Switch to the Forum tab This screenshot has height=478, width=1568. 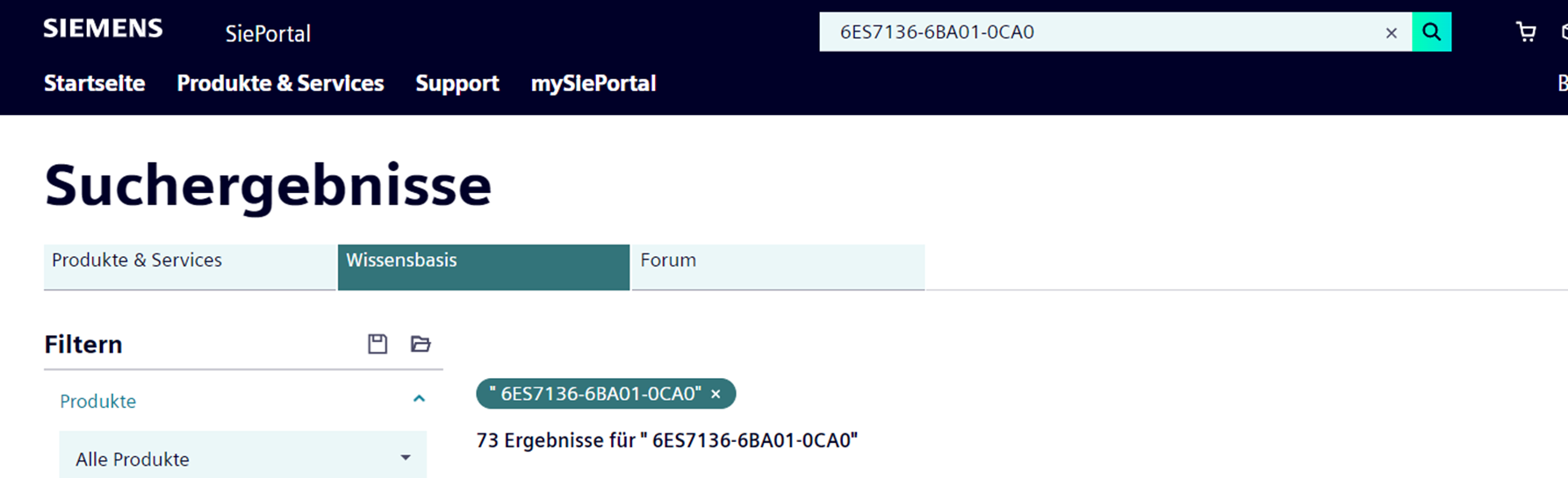(777, 267)
